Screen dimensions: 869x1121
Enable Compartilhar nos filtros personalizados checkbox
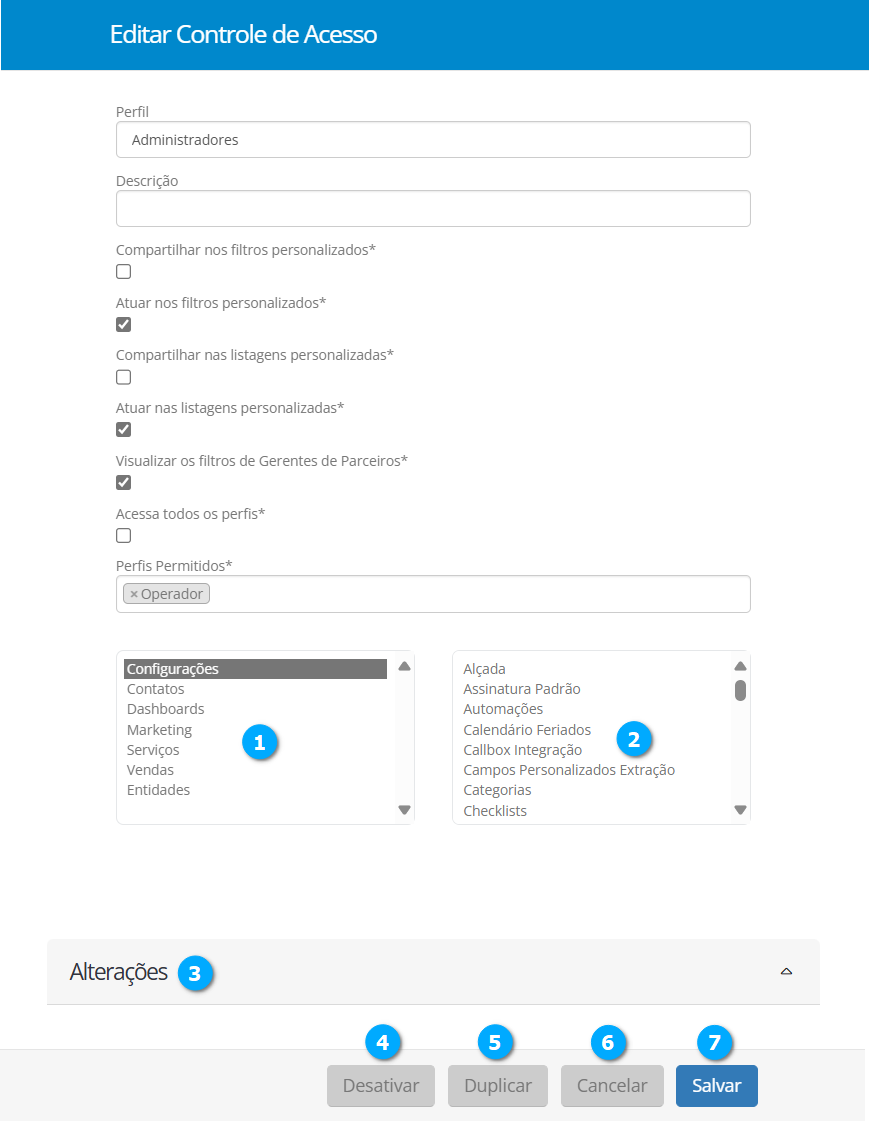pos(124,272)
